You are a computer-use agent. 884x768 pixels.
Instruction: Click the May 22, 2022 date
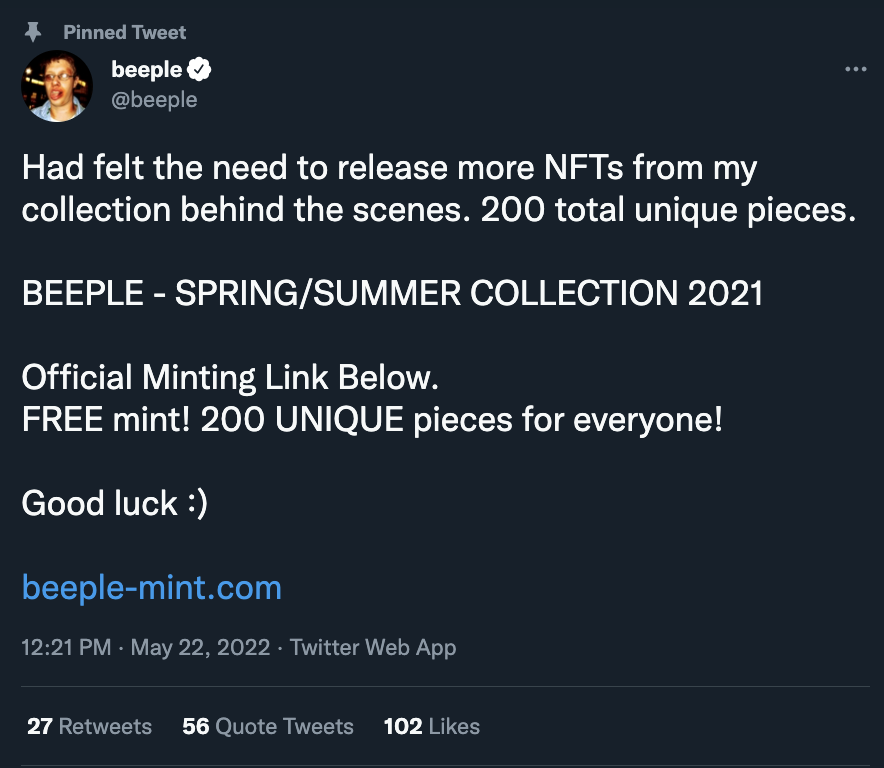pyautogui.click(x=200, y=647)
